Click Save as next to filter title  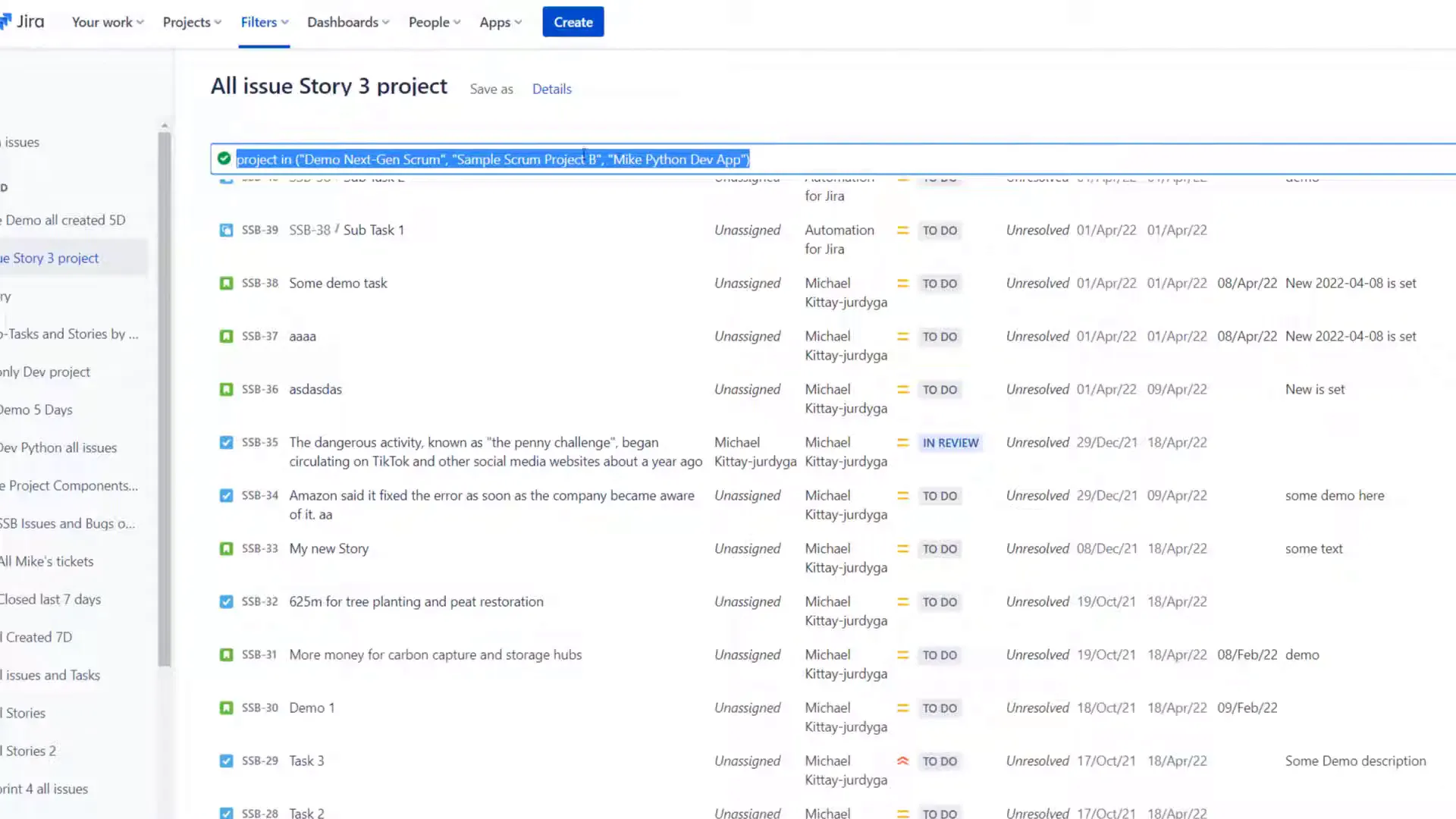click(x=491, y=89)
